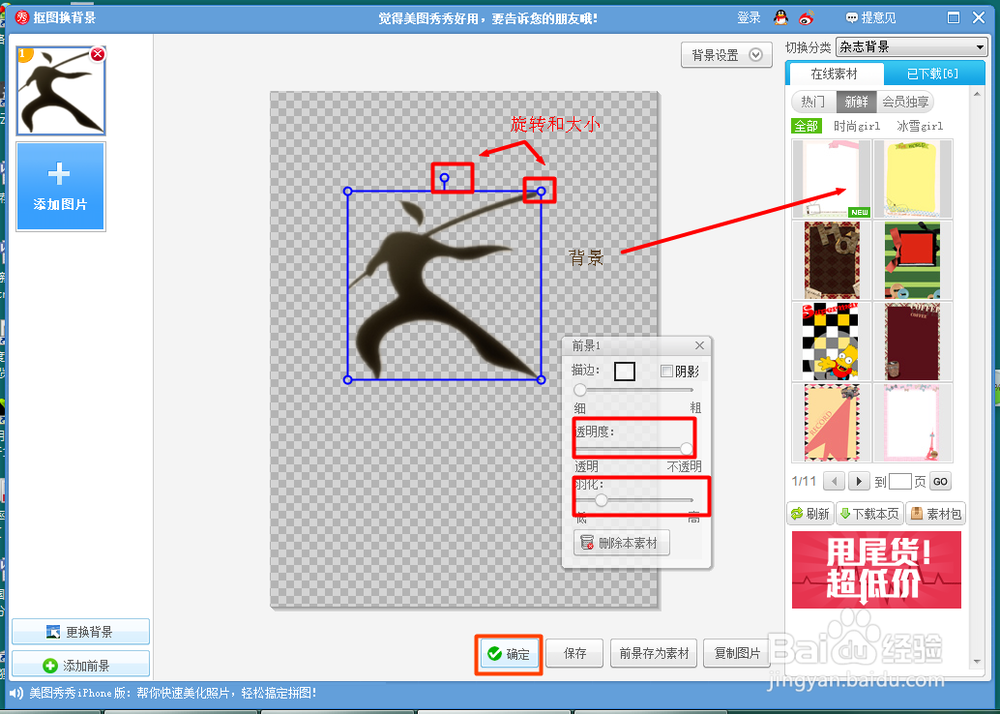Image resolution: width=1000 pixels, height=714 pixels.
Task: Open the 美图秀秀iPhone版 status bar link
Action: point(172,692)
